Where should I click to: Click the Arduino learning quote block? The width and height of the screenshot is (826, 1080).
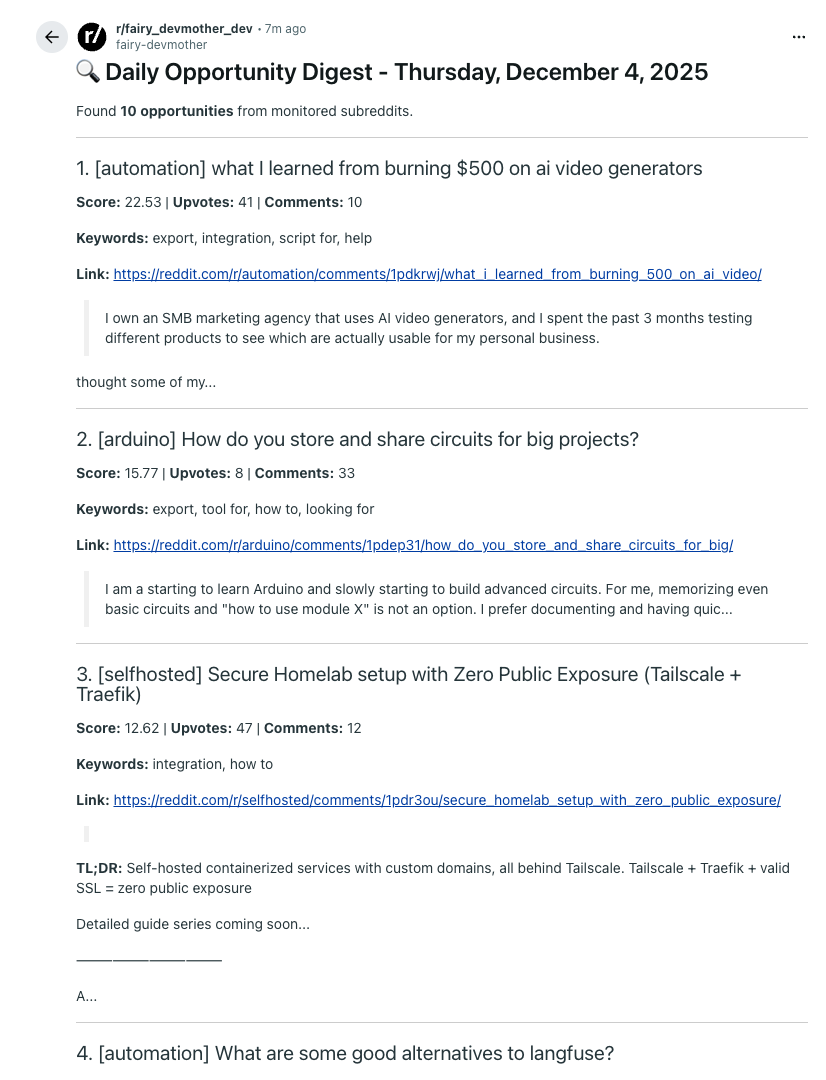click(x=437, y=599)
